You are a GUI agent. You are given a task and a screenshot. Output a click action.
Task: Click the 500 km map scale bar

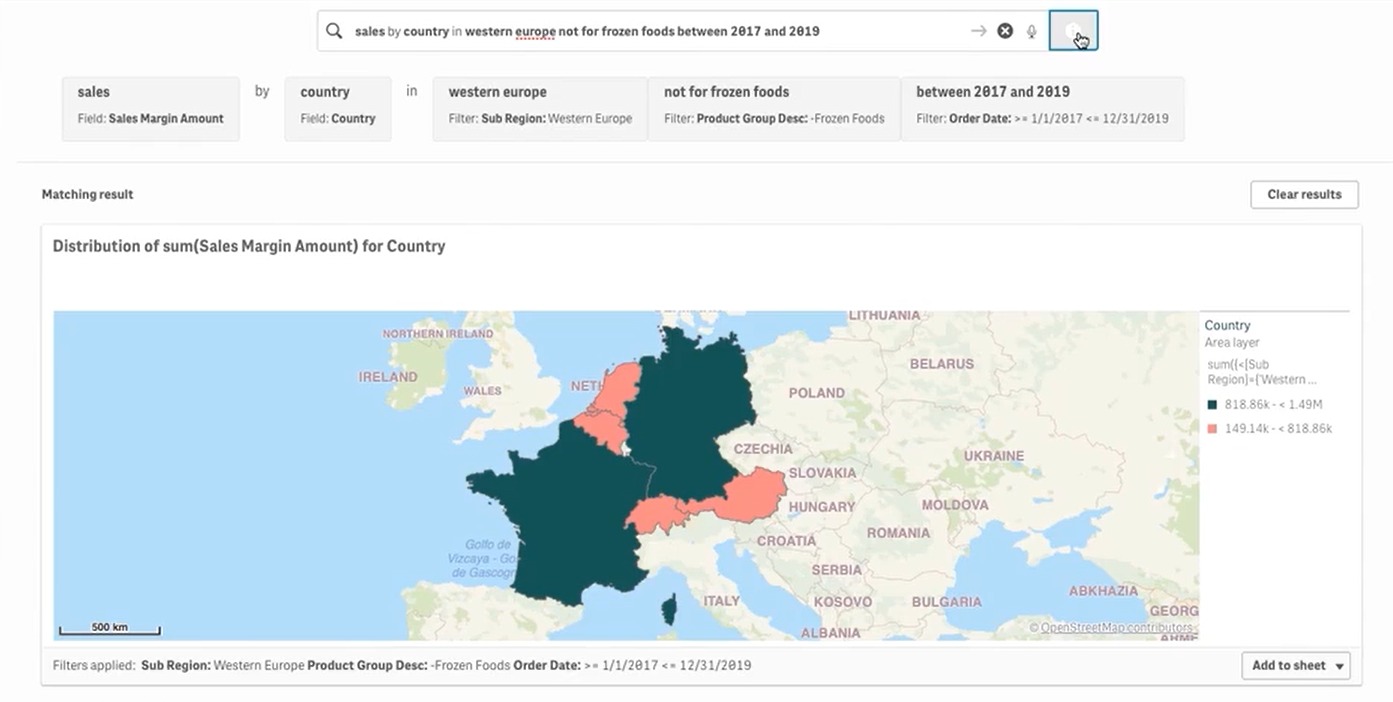[110, 628]
